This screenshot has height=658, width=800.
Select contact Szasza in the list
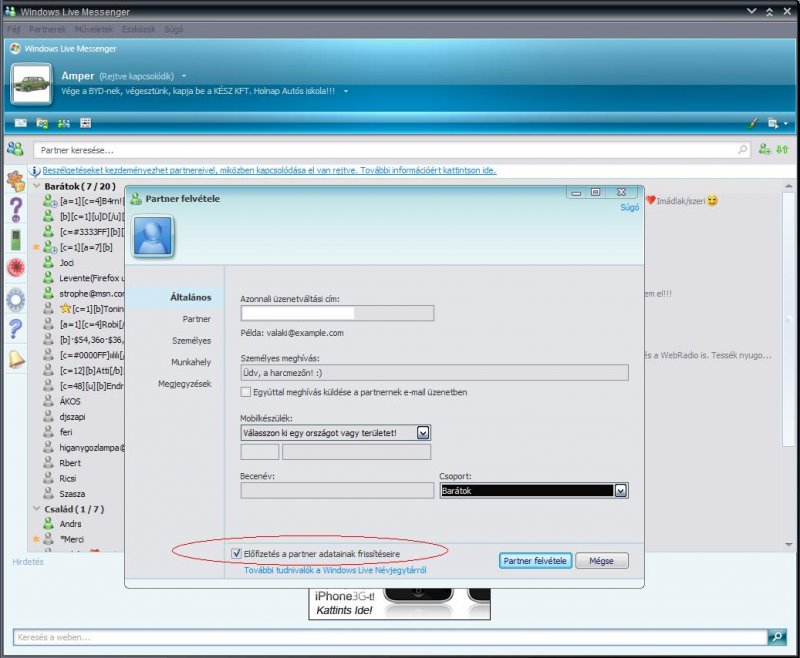[72, 494]
